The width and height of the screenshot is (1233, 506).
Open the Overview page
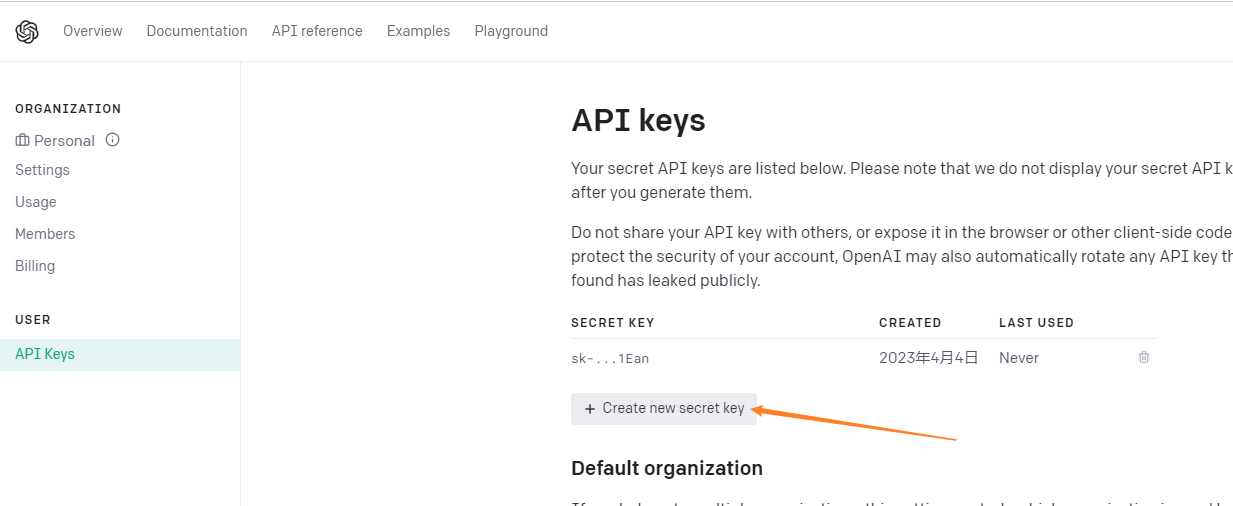(x=93, y=31)
